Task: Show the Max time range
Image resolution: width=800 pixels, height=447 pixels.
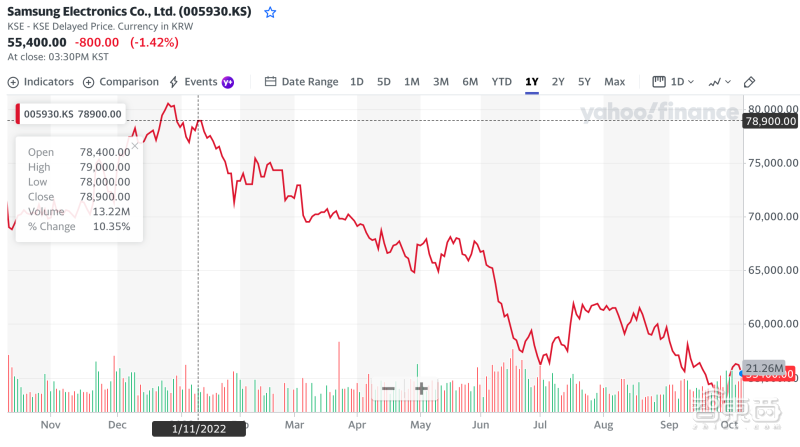Action: (614, 82)
